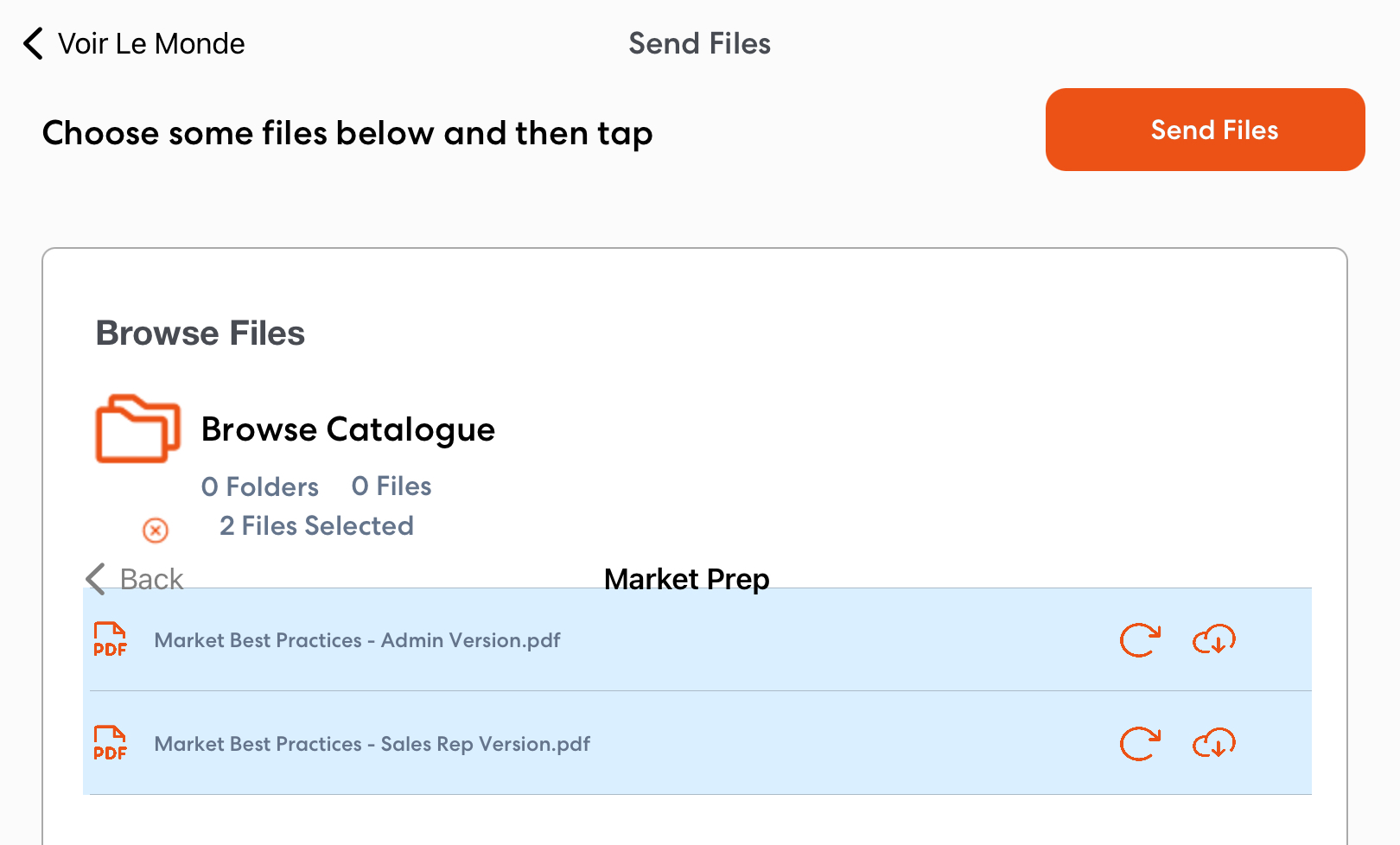This screenshot has width=1400, height=845.
Task: Click the Back chevron arrow in file list
Action: (x=96, y=579)
